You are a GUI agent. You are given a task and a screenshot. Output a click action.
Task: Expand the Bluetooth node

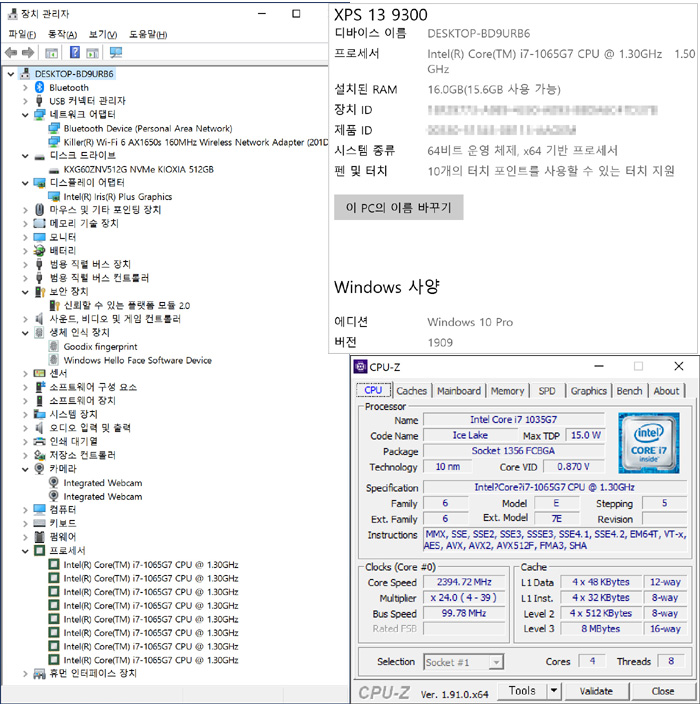point(25,88)
